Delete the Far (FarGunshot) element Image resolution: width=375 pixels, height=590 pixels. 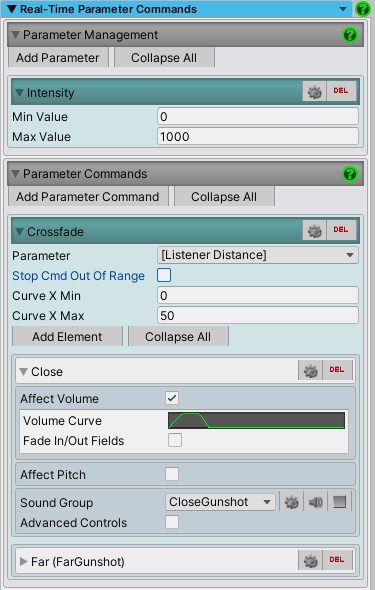337,560
